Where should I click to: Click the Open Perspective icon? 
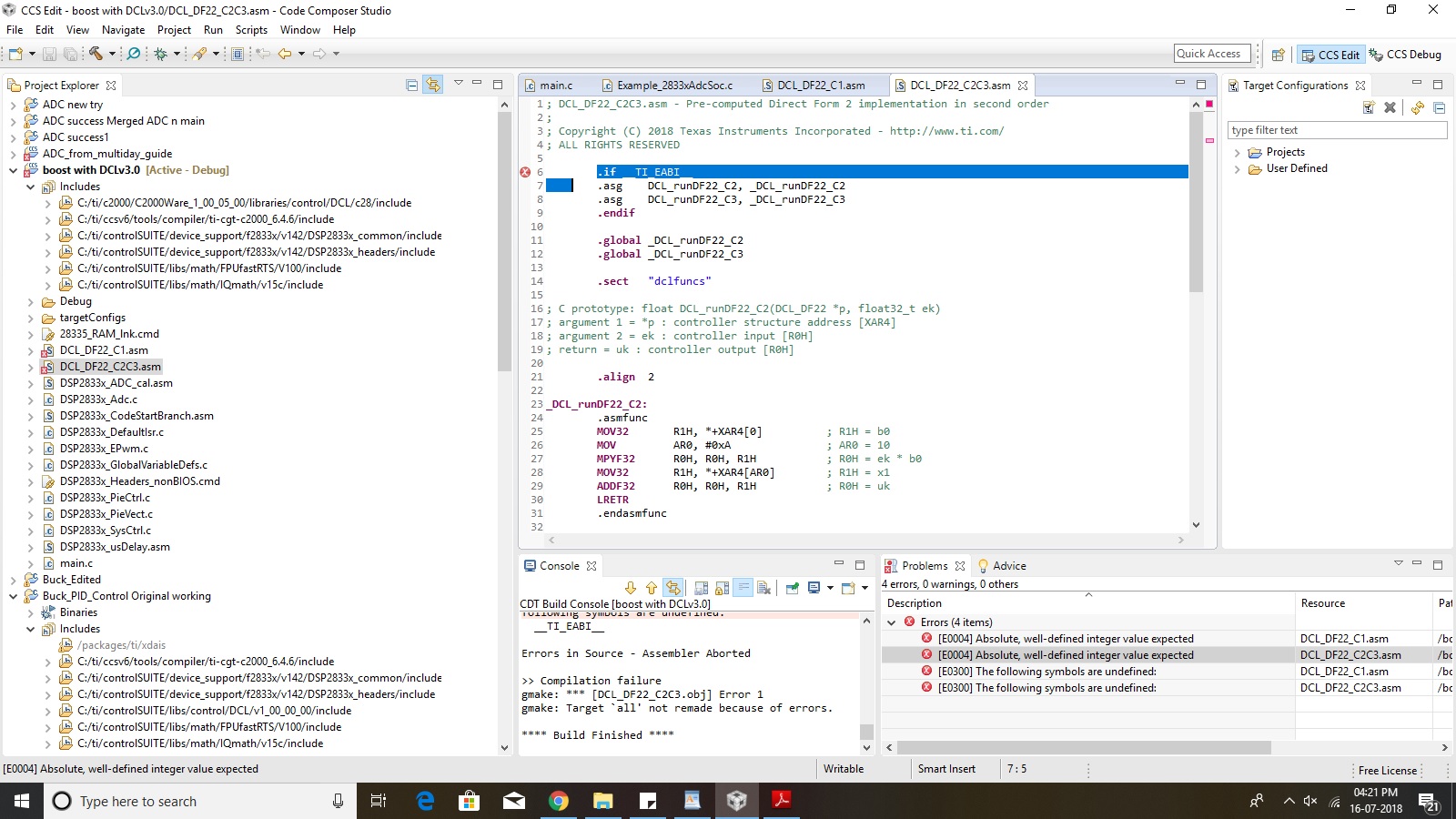tap(1278, 55)
